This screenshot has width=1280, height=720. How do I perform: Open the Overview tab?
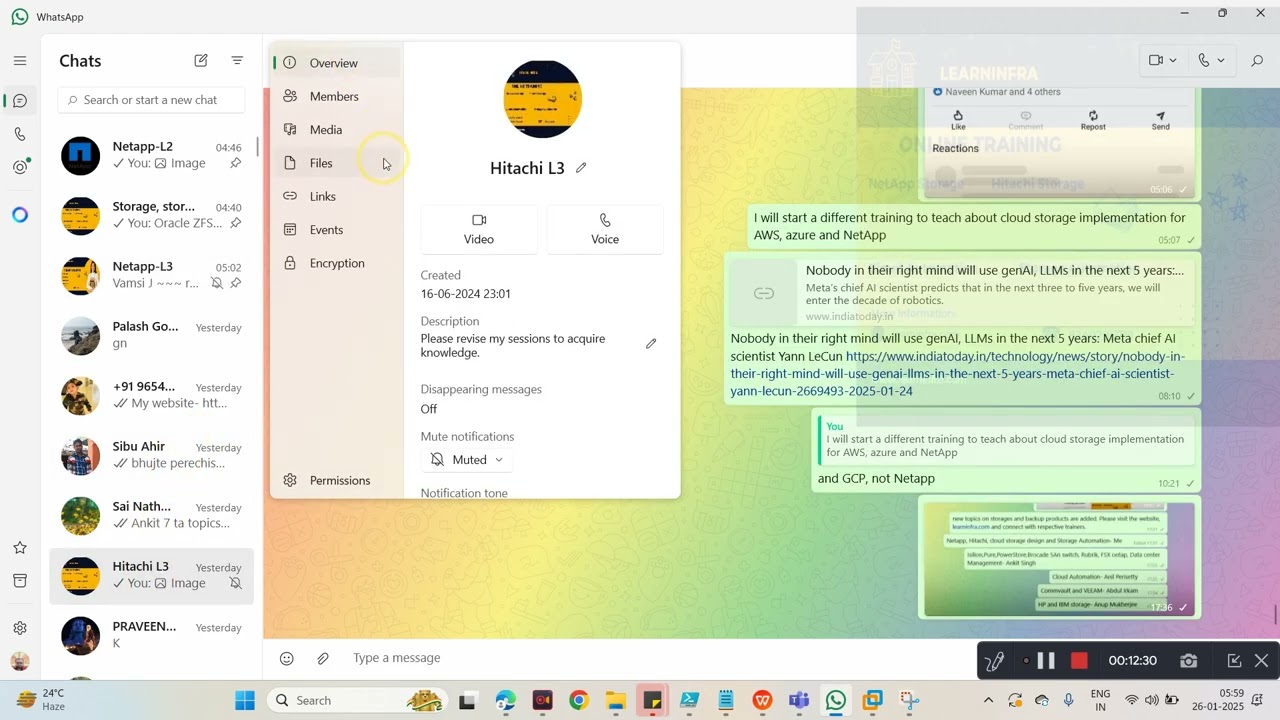pyautogui.click(x=337, y=63)
